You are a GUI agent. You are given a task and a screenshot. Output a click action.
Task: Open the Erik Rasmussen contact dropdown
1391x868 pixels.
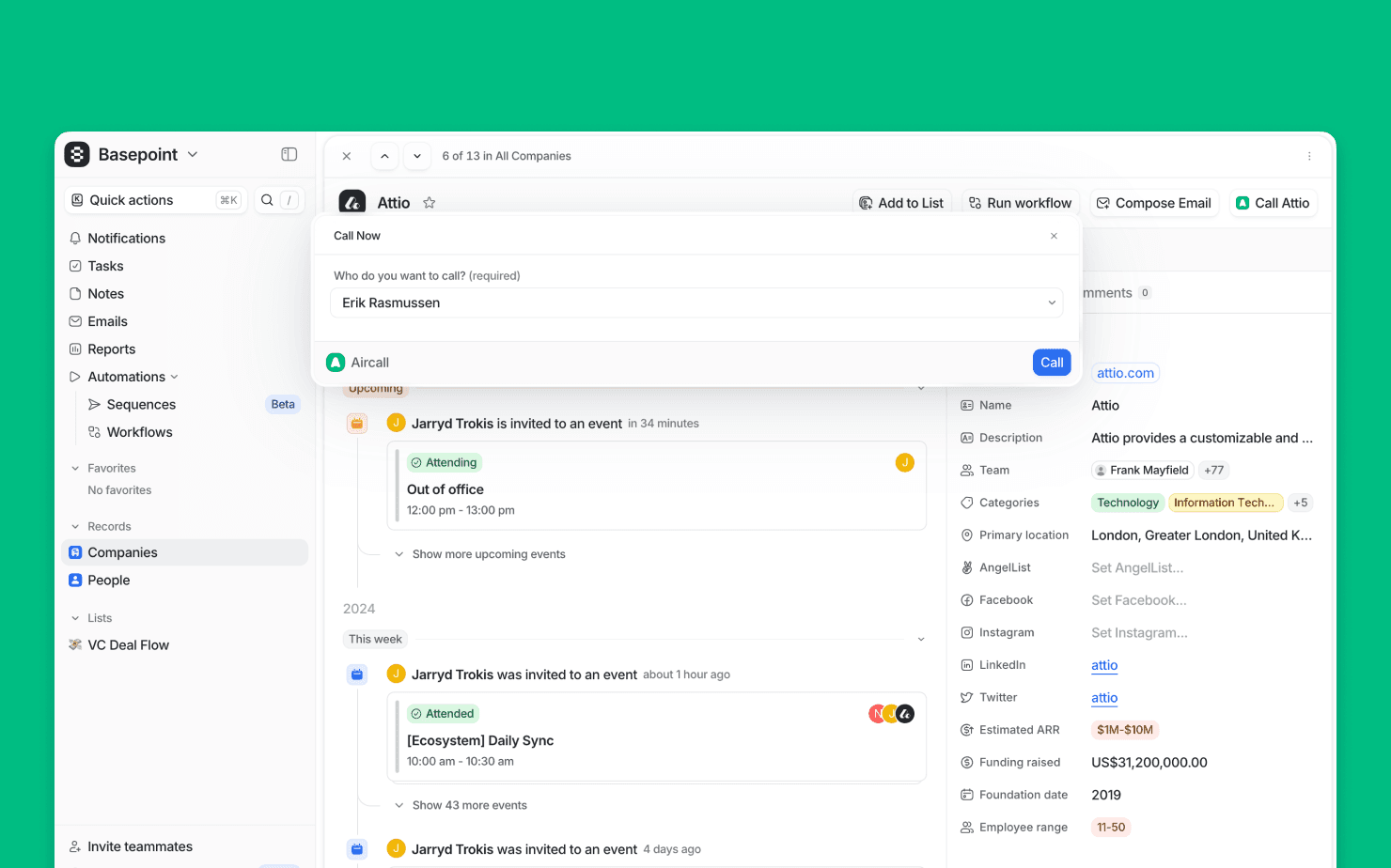click(x=696, y=302)
